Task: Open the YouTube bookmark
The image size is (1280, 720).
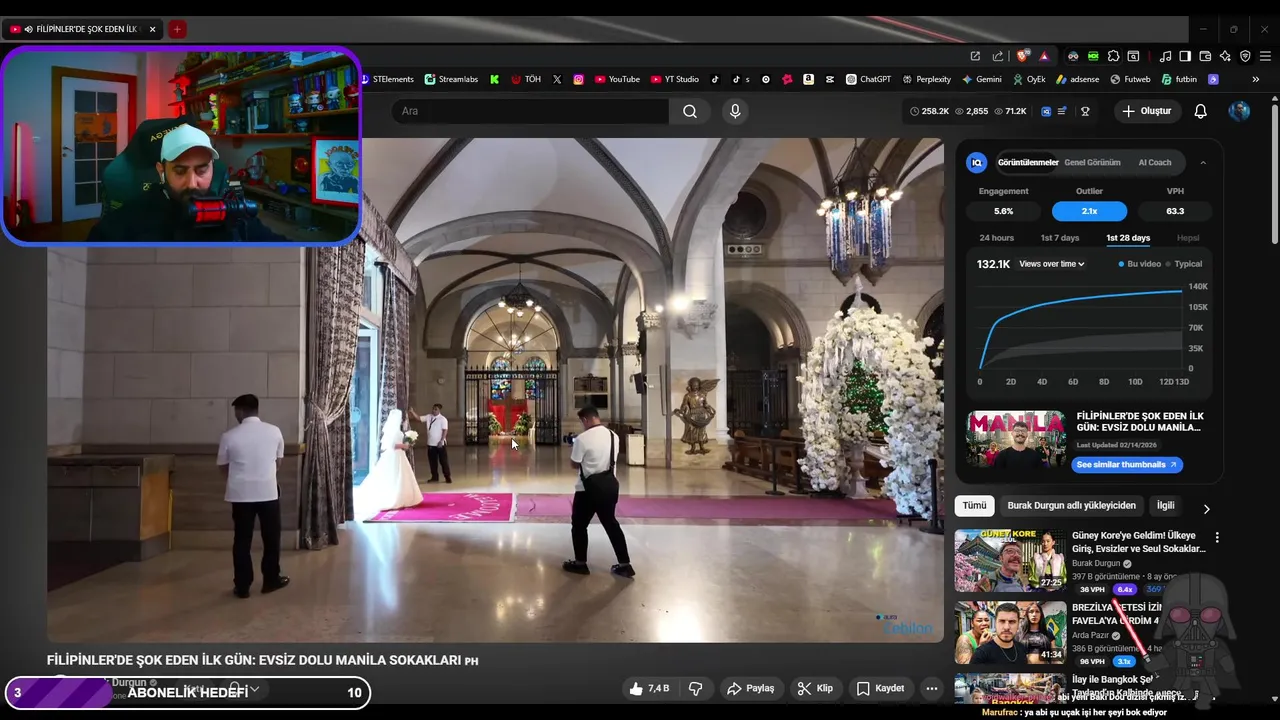Action: coord(617,79)
